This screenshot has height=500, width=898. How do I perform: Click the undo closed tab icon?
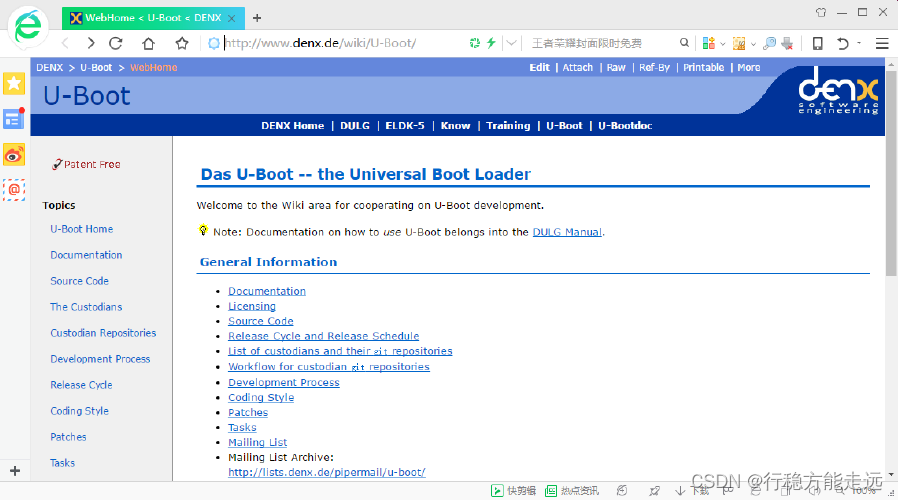pos(842,43)
